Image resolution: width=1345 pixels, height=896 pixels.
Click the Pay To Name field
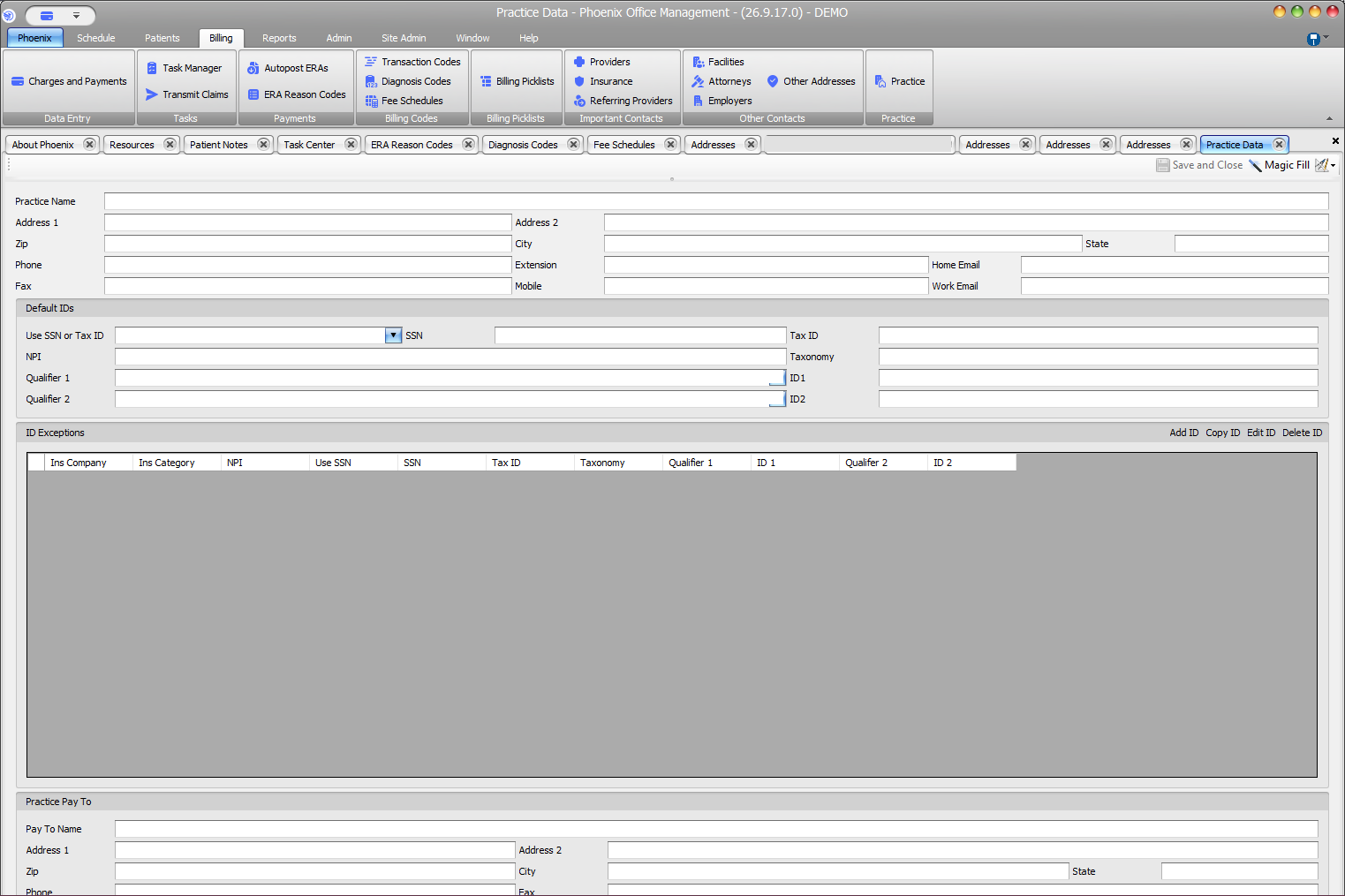click(716, 829)
